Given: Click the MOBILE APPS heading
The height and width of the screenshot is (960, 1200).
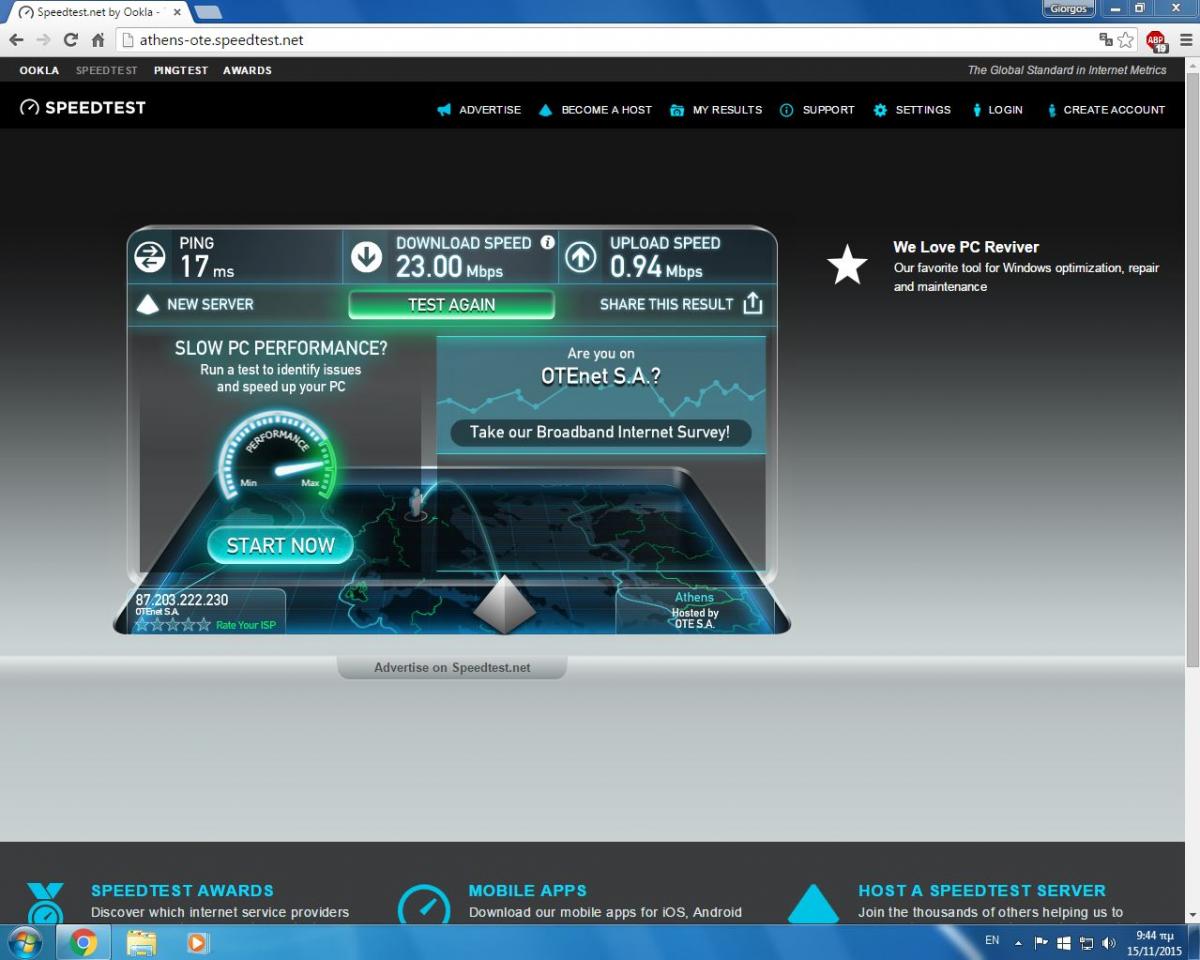Looking at the screenshot, I should (x=528, y=890).
